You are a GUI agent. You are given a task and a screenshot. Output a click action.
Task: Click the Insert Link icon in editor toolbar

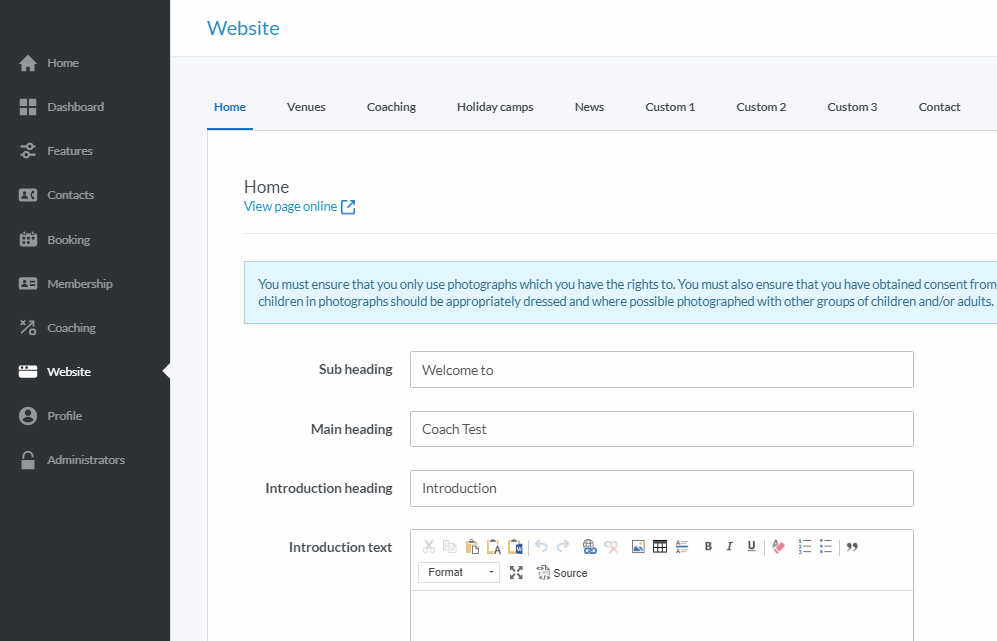(x=589, y=546)
